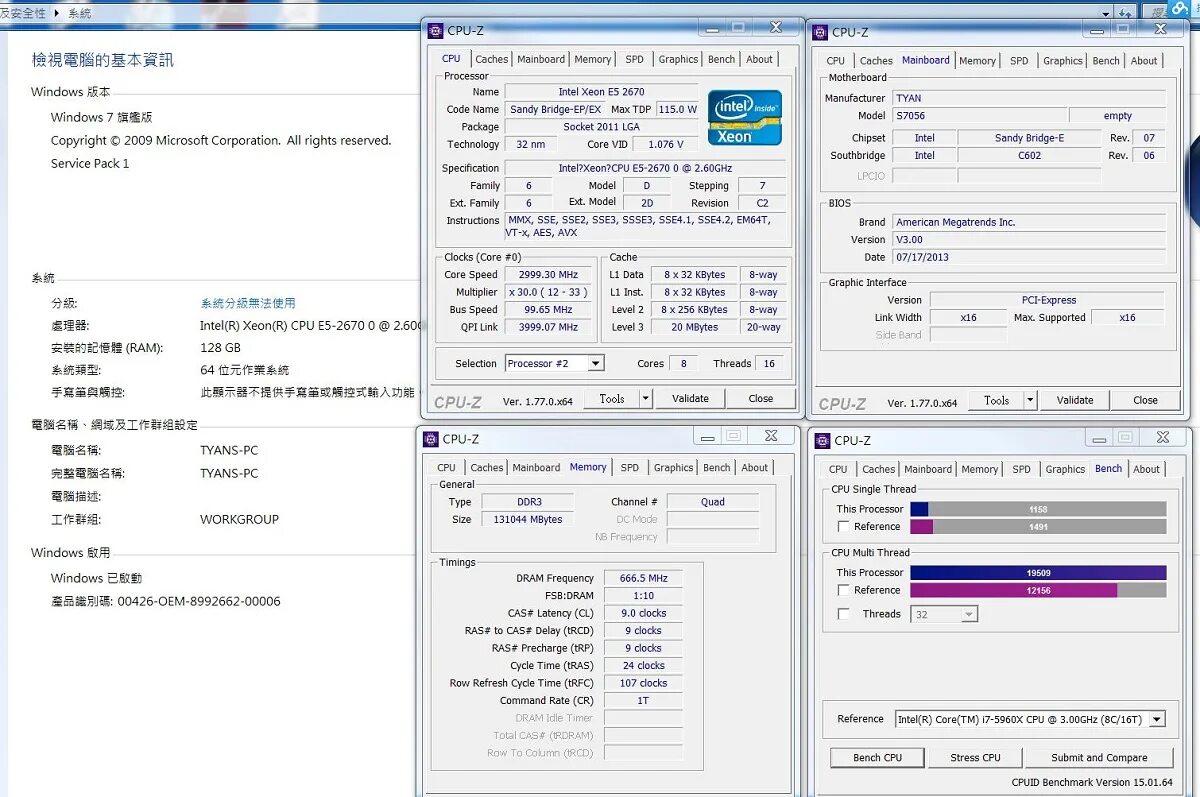The height and width of the screenshot is (797, 1200).
Task: Click Manufacturer field TYAN
Action: tap(1028, 98)
